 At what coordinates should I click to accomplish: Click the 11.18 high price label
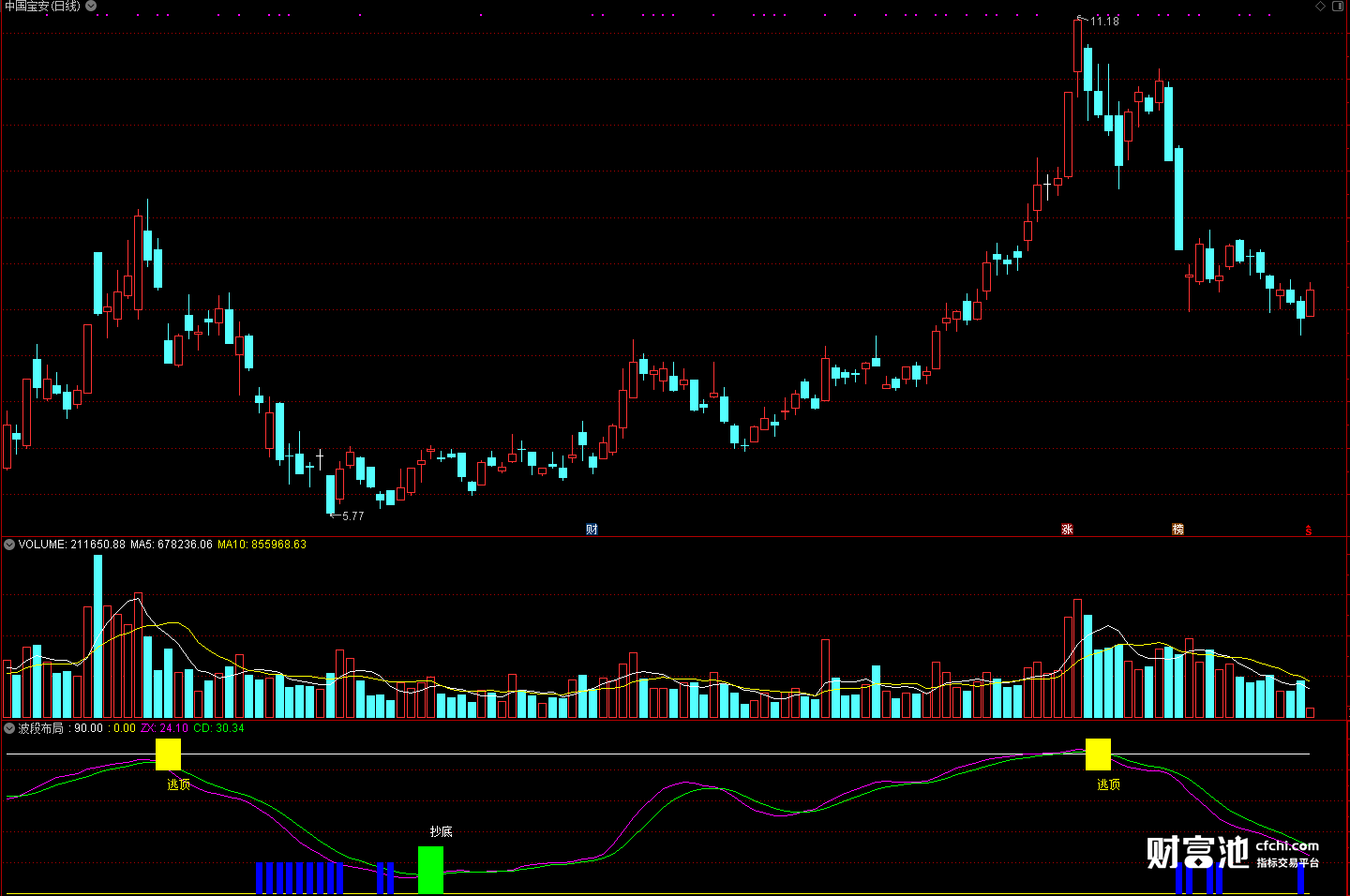pos(1104,21)
